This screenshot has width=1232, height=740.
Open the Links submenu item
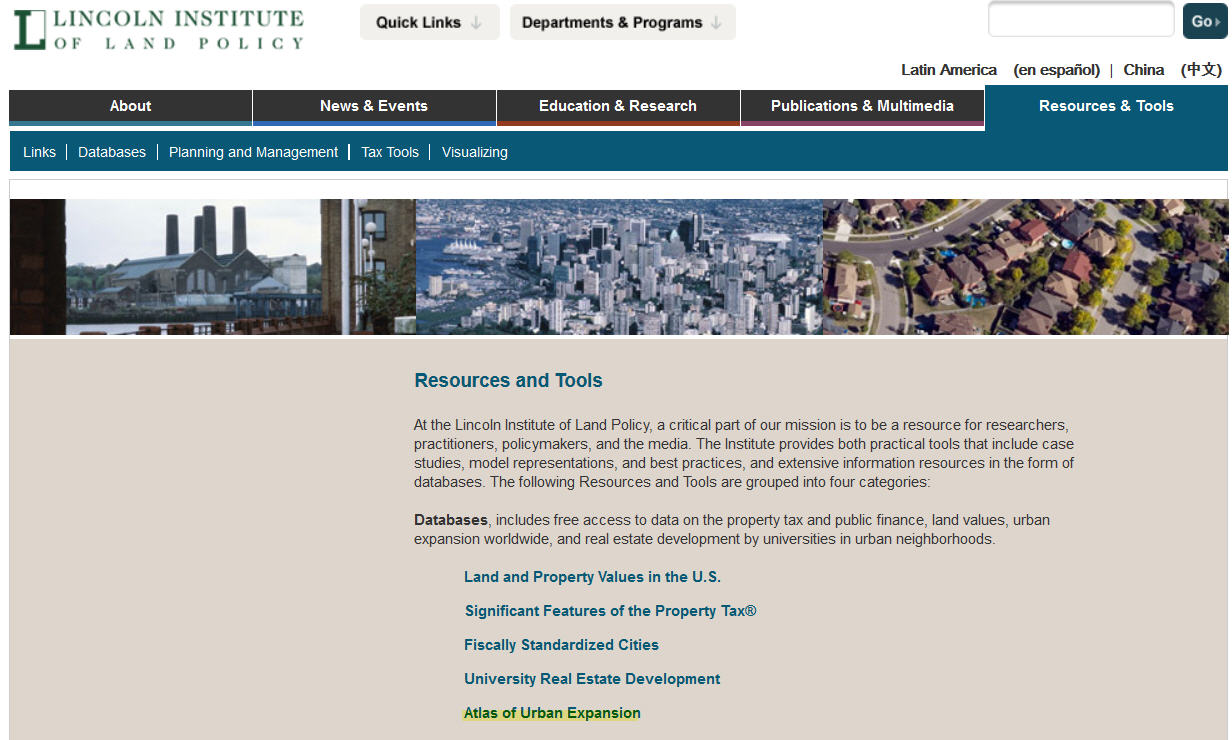click(x=40, y=152)
